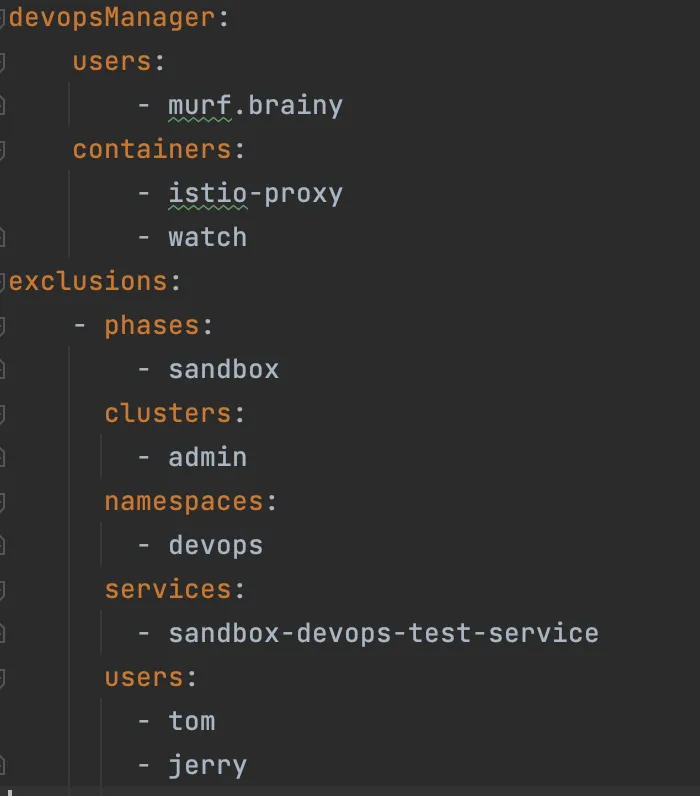
Task: Click the namespaces key
Action: pos(183,502)
